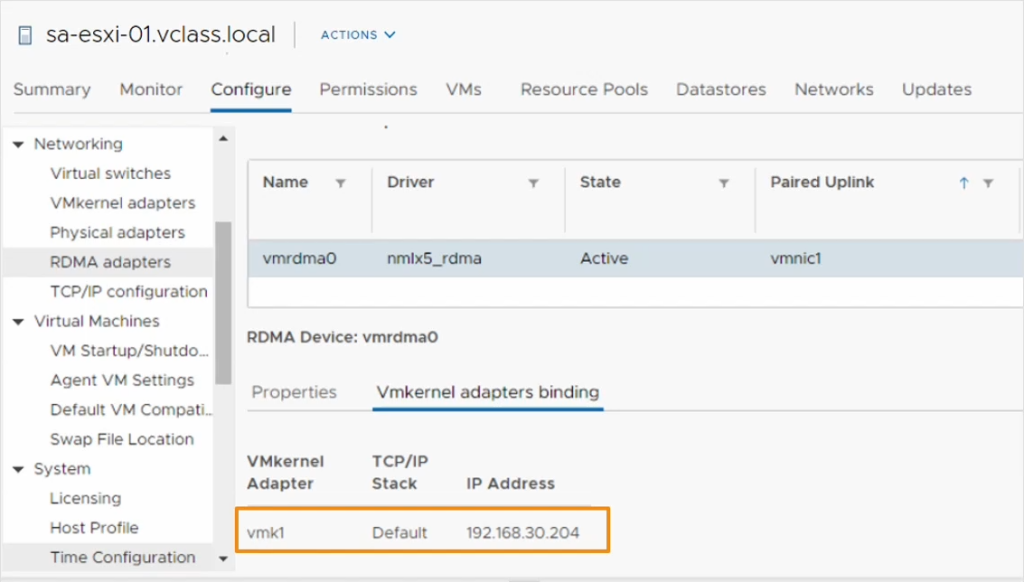Switch to the Monitor tab
1024x582 pixels.
[151, 89]
